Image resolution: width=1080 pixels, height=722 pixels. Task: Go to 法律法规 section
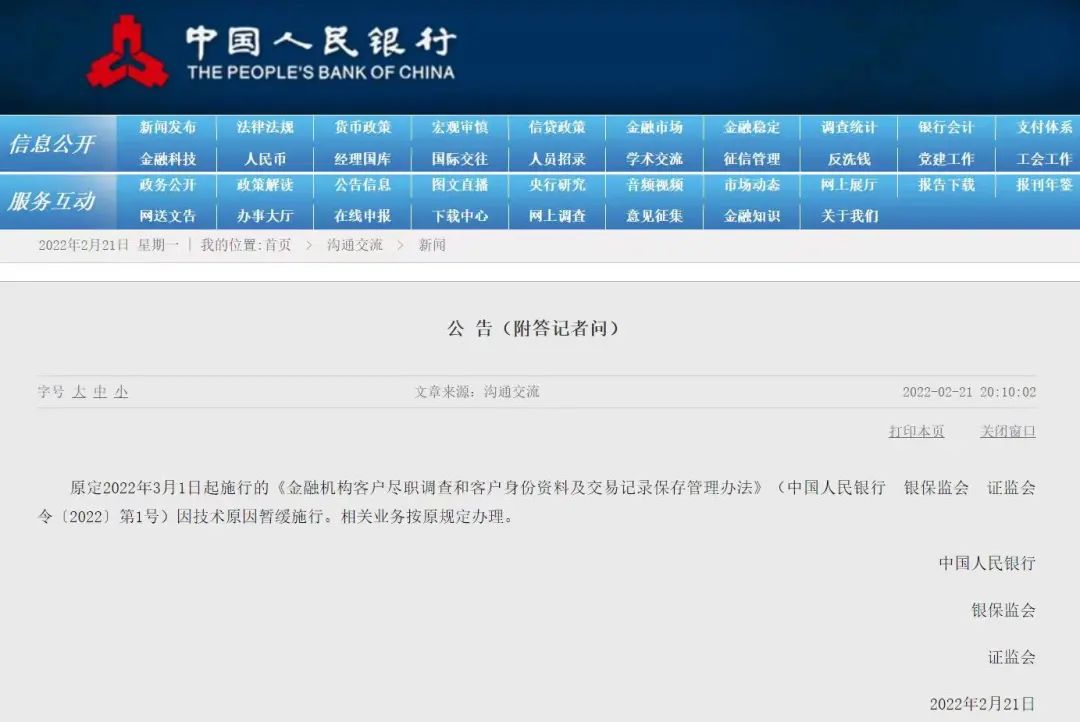(265, 127)
